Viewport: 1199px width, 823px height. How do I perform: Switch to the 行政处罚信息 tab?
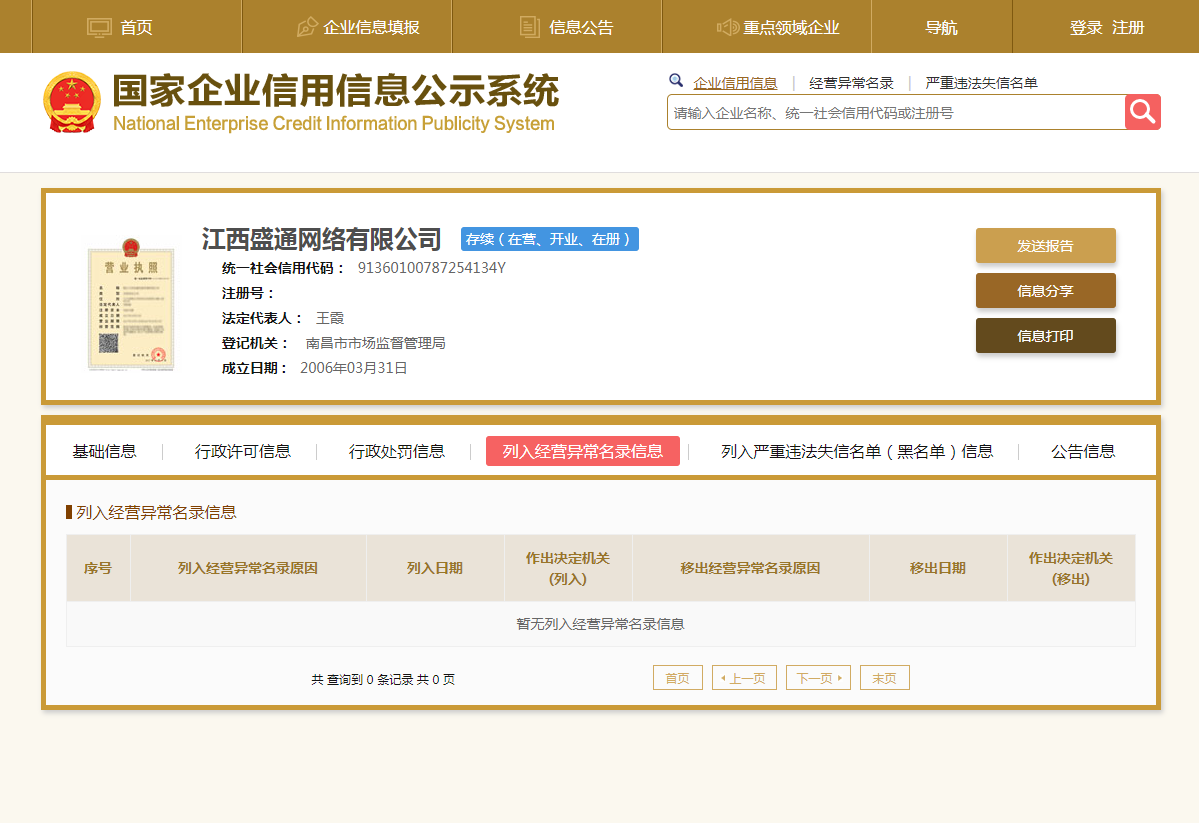tap(396, 452)
